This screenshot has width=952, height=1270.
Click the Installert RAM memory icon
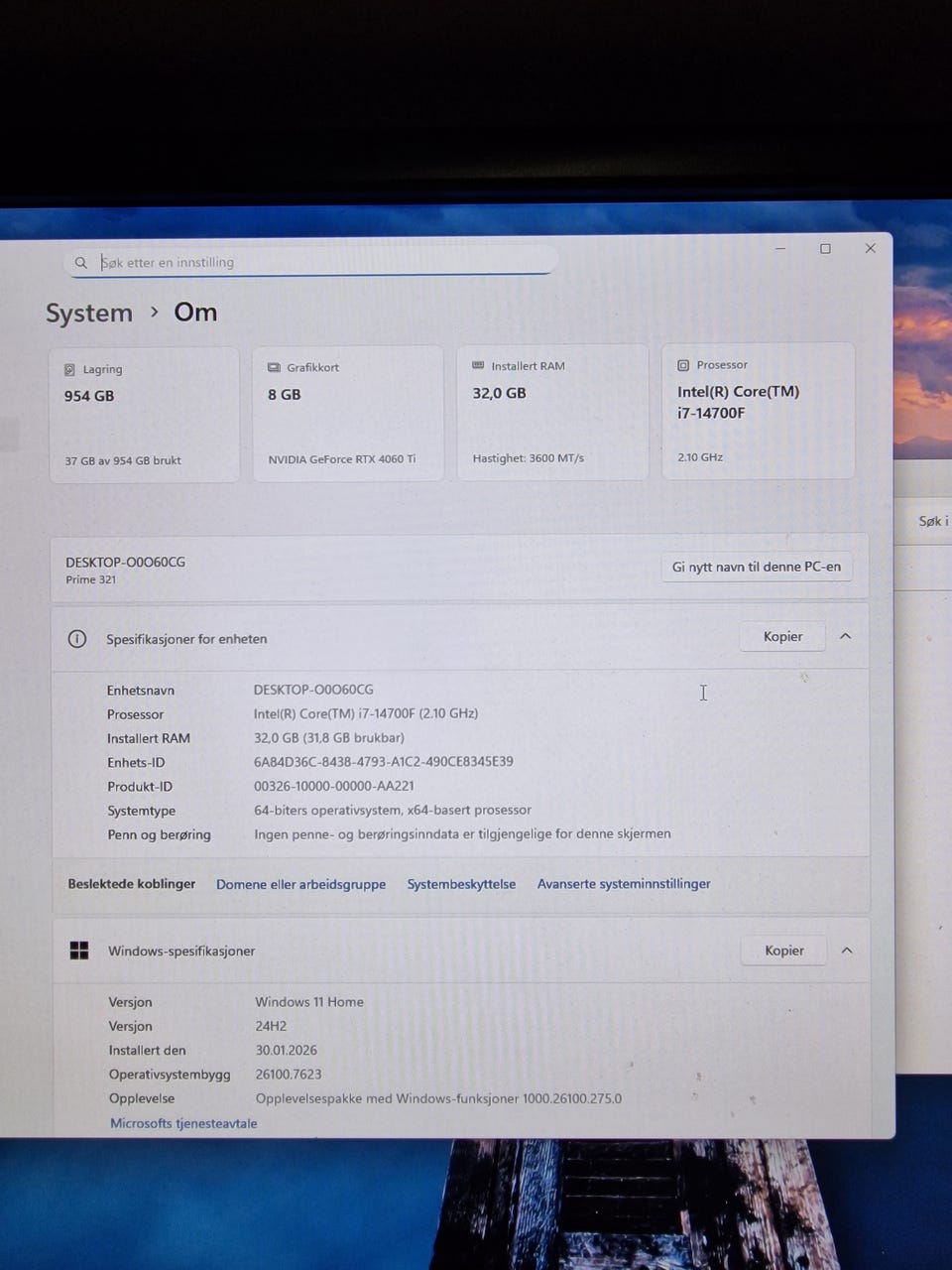(x=478, y=366)
